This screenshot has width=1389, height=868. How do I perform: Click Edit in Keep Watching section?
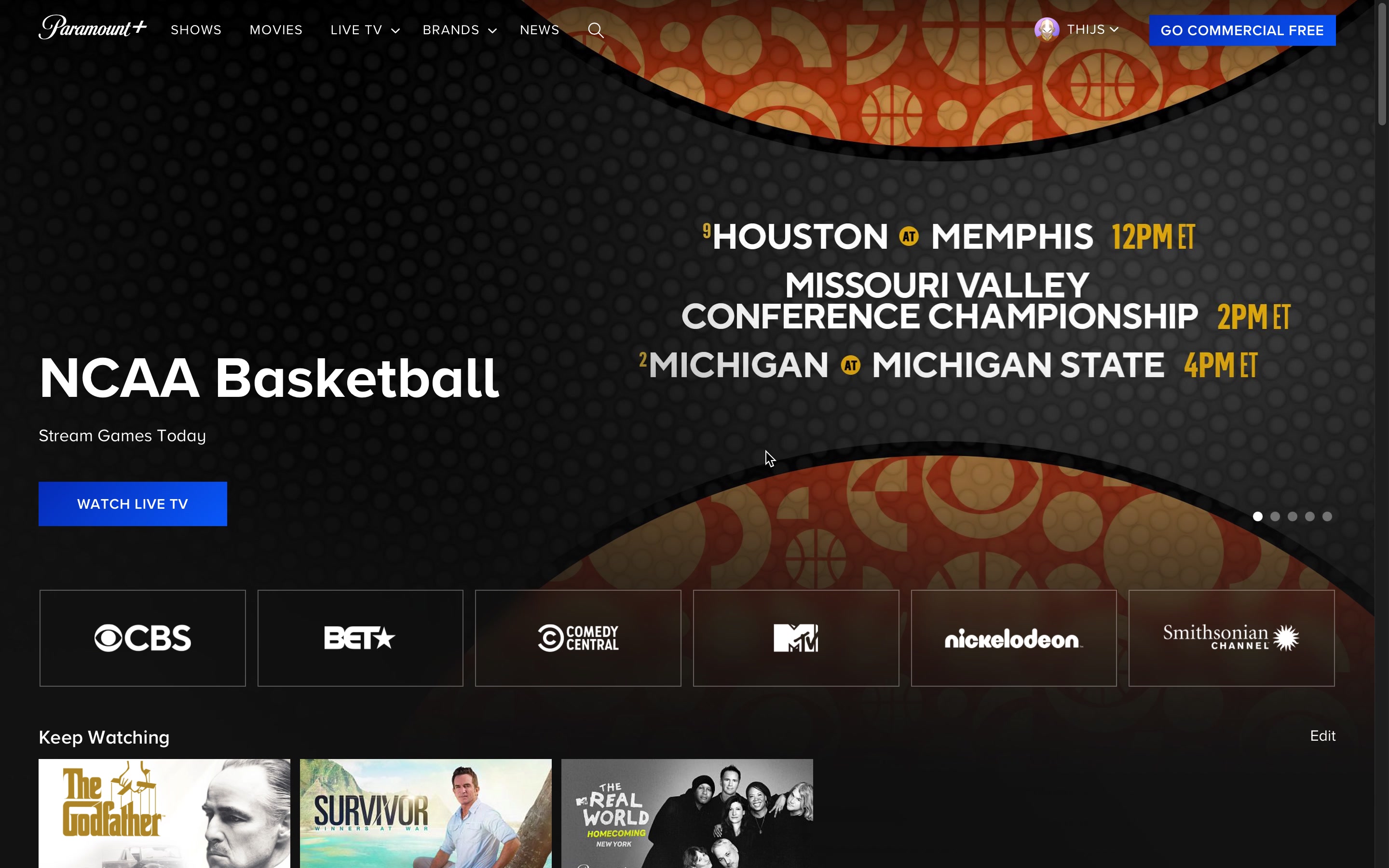pos(1323,736)
